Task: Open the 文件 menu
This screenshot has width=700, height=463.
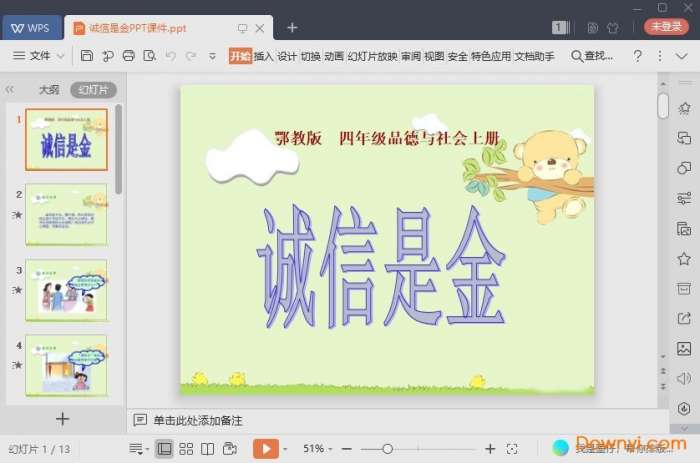Action: [x=40, y=56]
